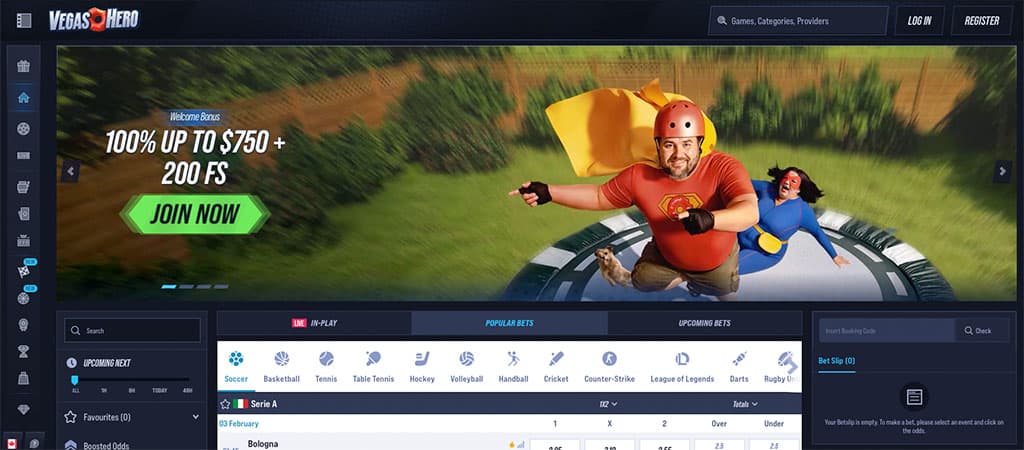Click the green Join Now button
This screenshot has width=1024, height=450.
(195, 213)
